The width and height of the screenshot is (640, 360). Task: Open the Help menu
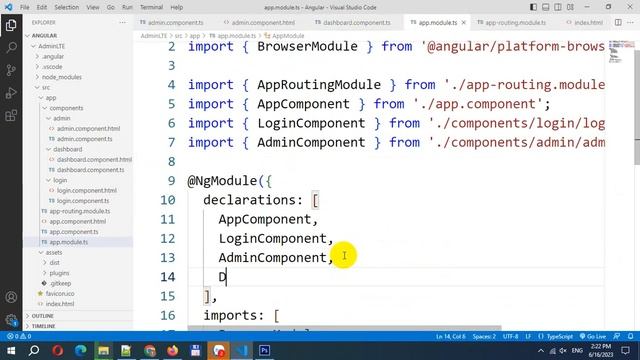pos(176,7)
